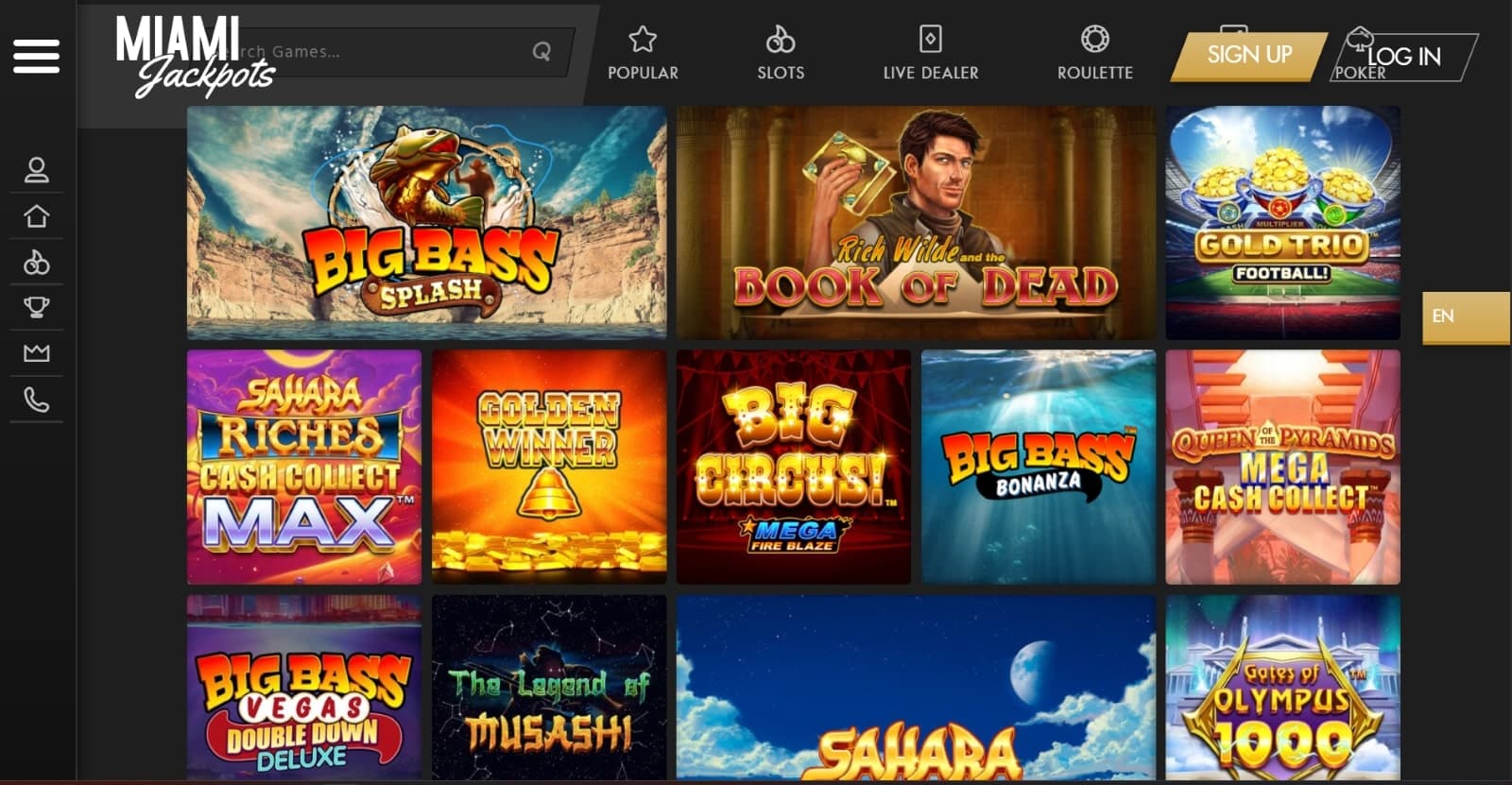Select the Popular star icon
Image resolution: width=1512 pixels, height=785 pixels.
(x=643, y=39)
